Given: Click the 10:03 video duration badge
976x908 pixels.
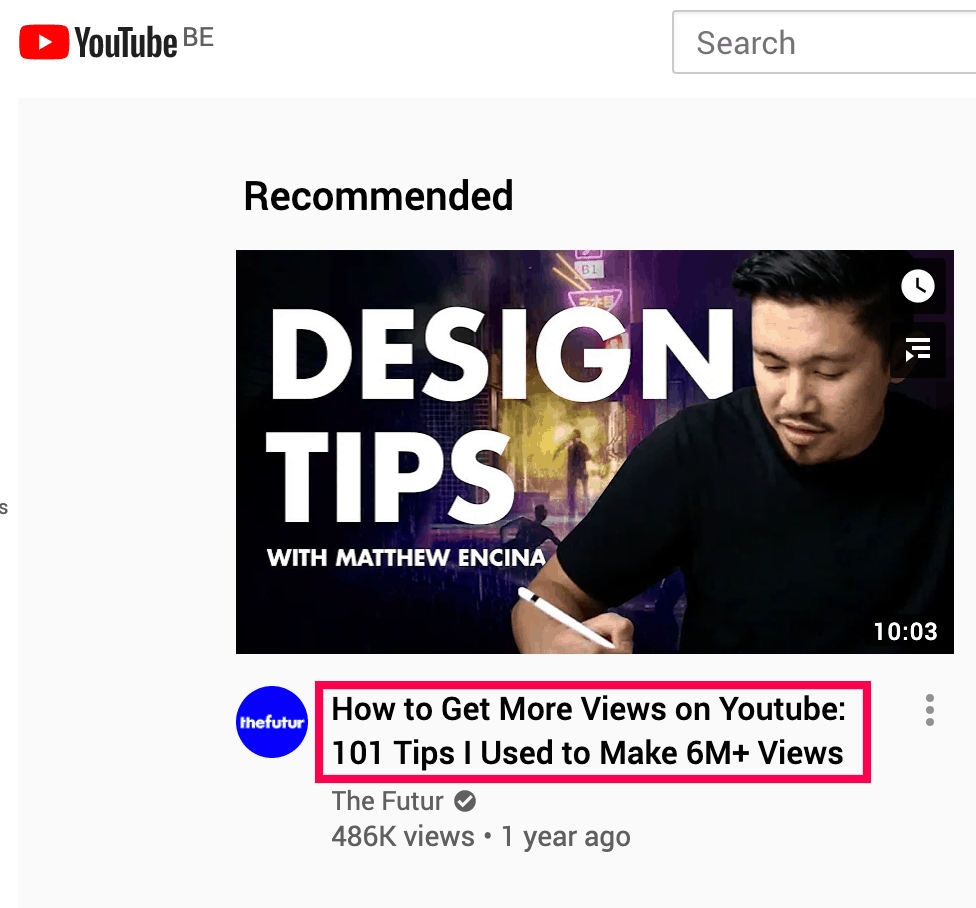Looking at the screenshot, I should coord(906,632).
